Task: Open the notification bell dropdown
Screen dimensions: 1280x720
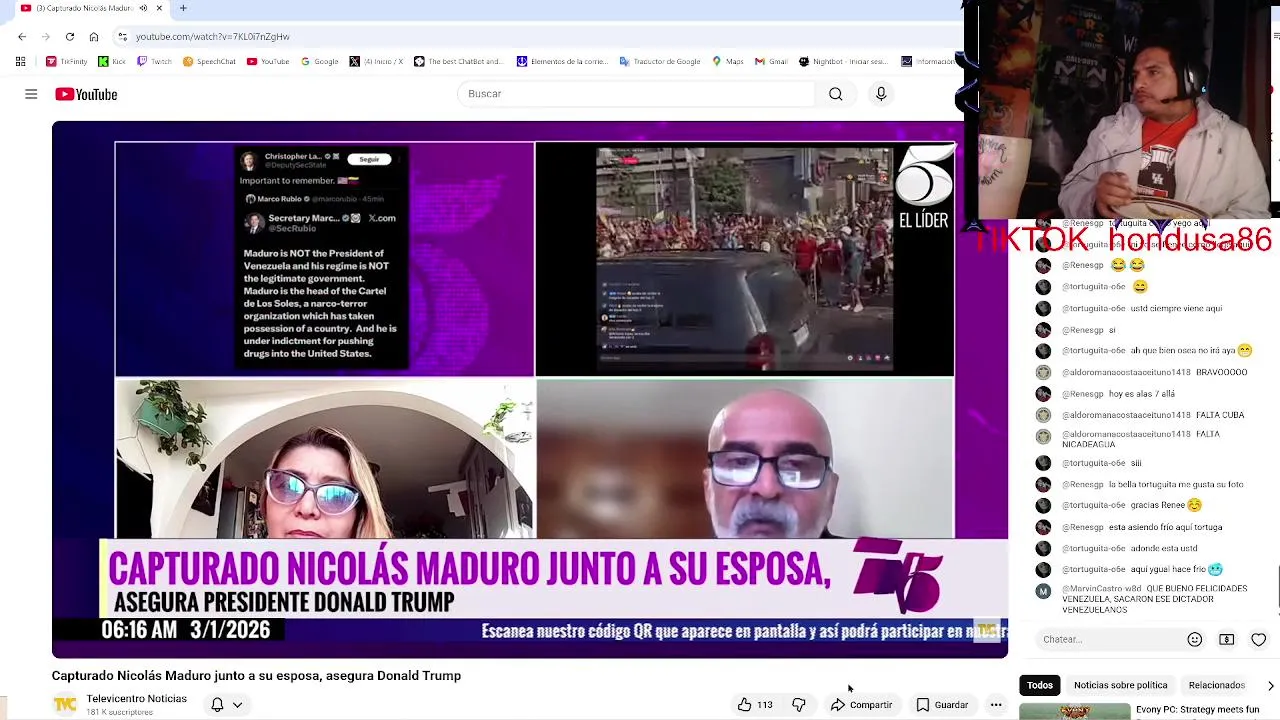Action: pos(226,705)
